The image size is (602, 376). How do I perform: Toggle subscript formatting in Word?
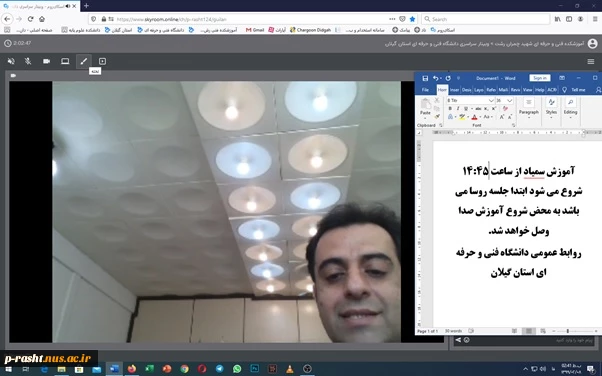click(486, 109)
